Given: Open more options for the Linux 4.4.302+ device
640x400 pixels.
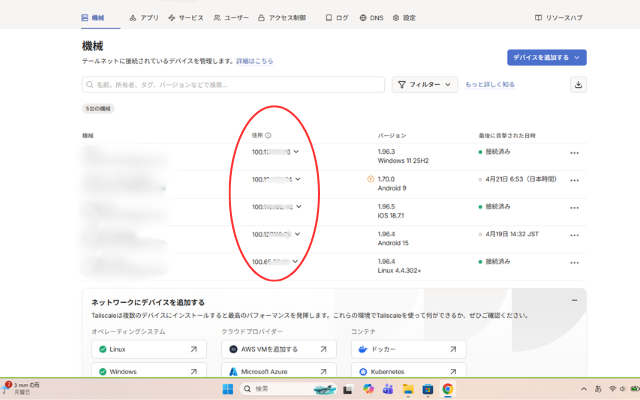Looking at the screenshot, I should click(574, 263).
